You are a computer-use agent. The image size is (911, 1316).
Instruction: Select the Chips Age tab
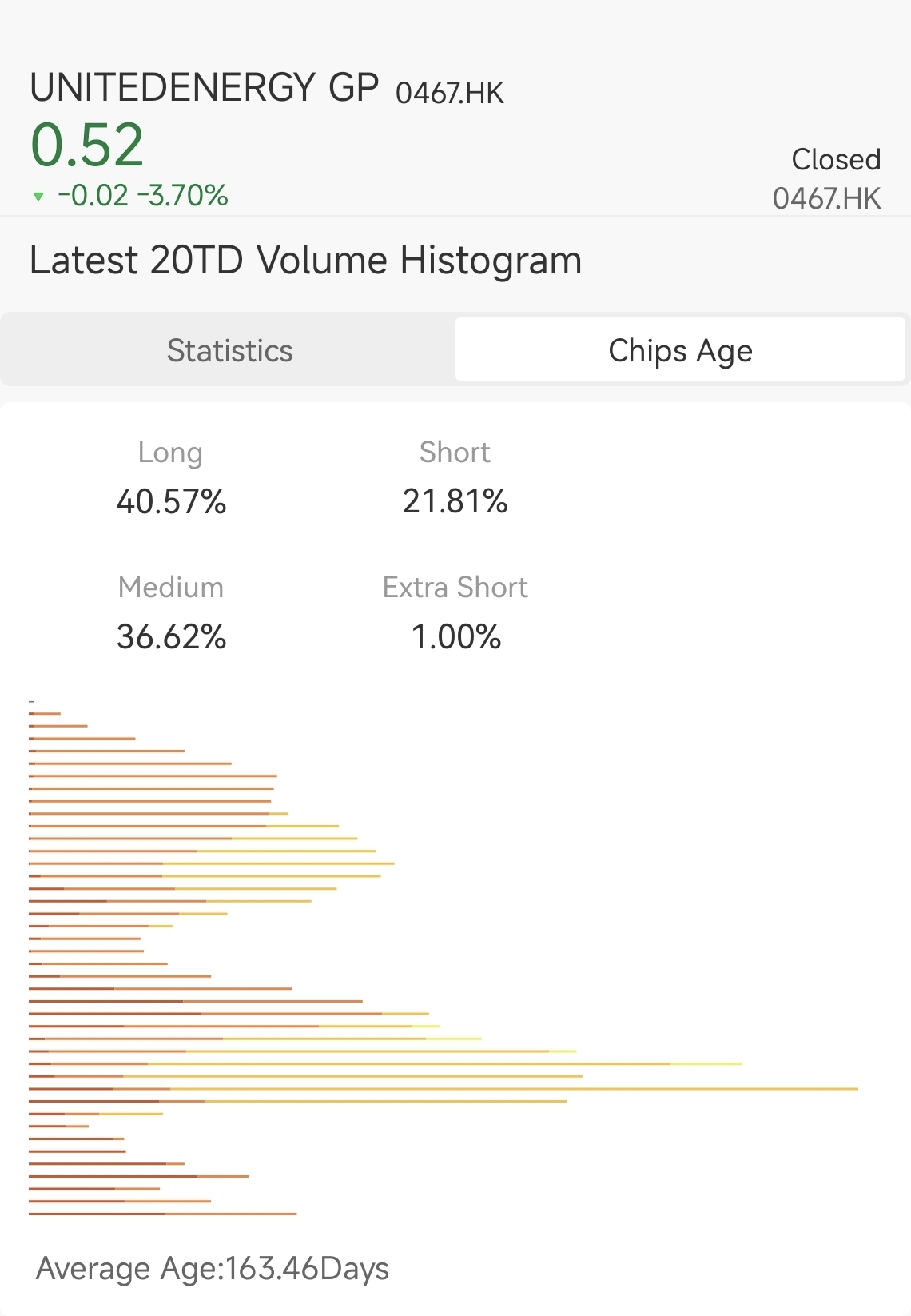point(680,350)
